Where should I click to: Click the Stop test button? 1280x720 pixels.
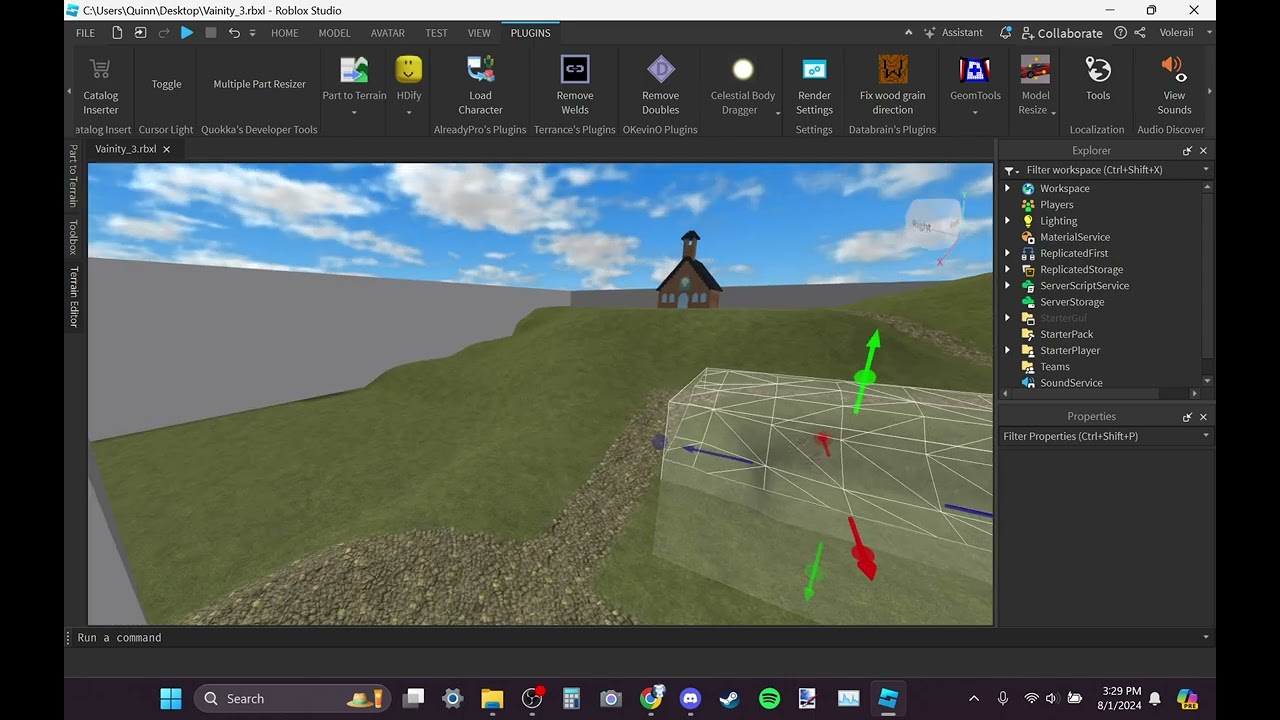click(211, 33)
